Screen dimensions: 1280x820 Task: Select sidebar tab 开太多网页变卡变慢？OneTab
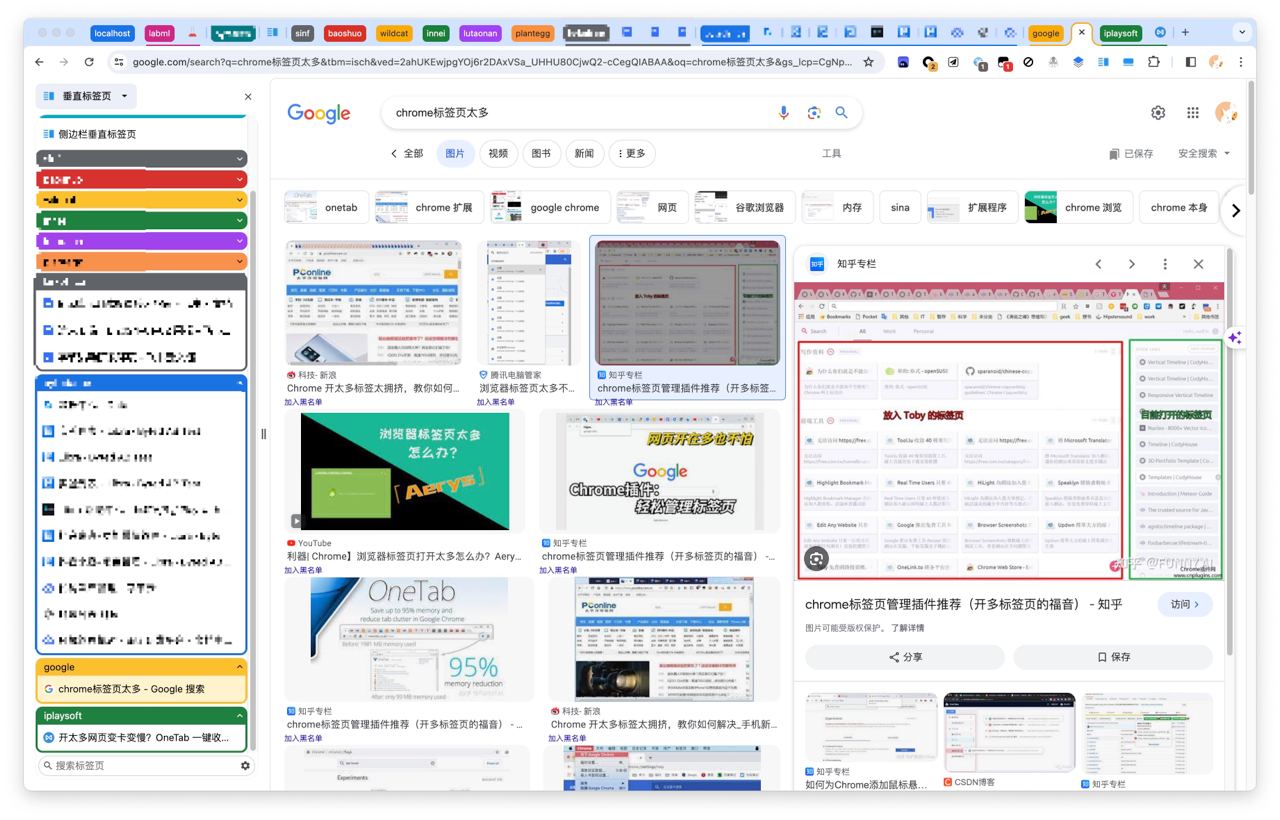click(141, 738)
